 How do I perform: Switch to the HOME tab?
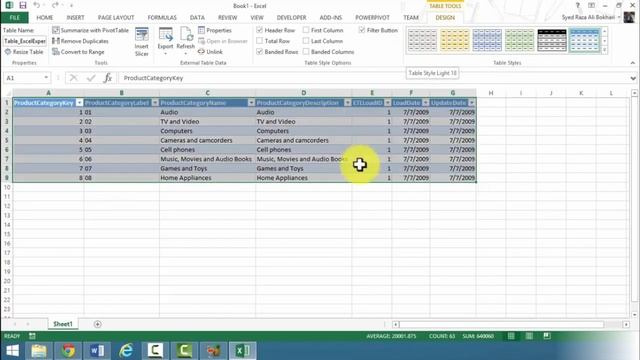44,18
